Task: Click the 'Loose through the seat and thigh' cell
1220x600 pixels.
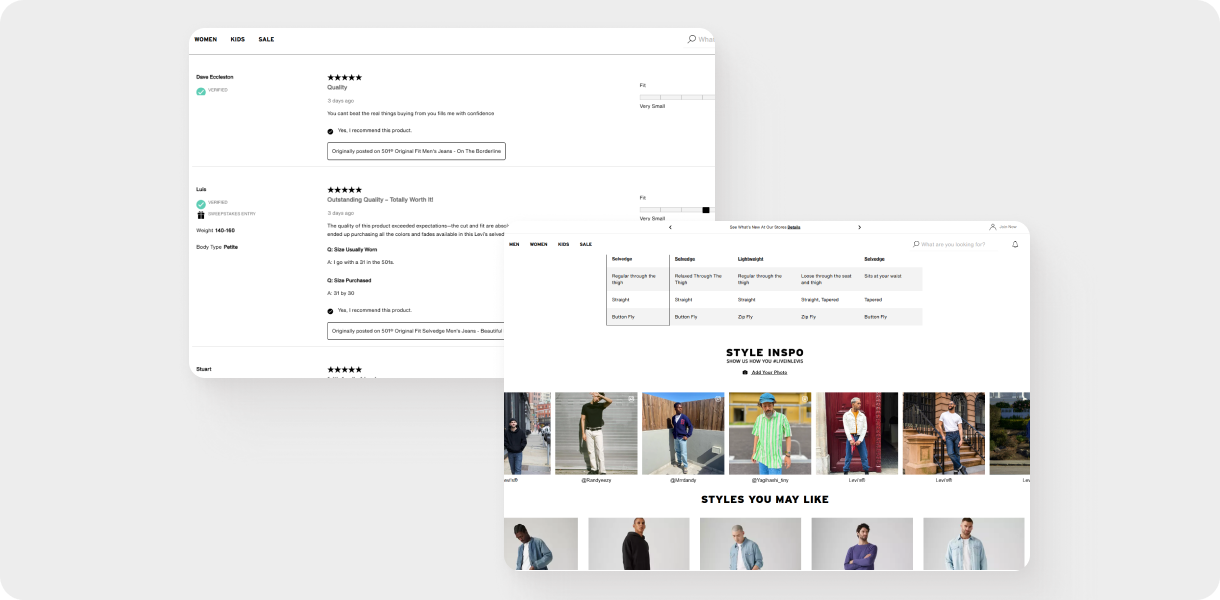Action: point(828,279)
